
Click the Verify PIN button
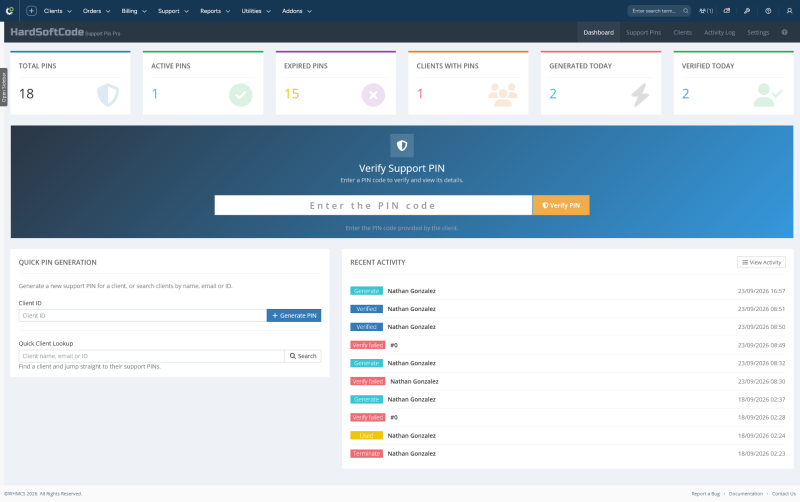click(561, 205)
